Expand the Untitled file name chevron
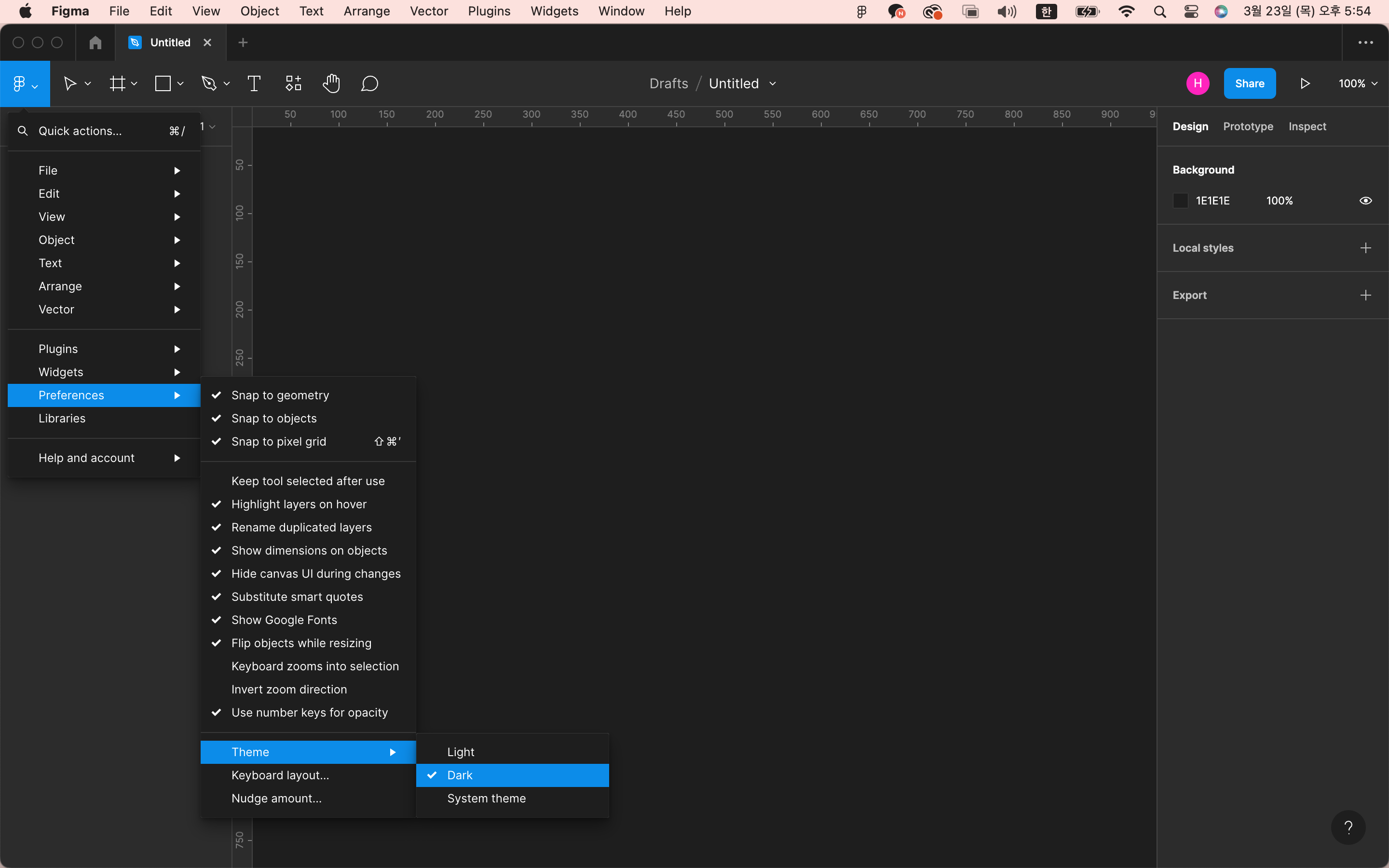This screenshot has height=868, width=1389. coord(773,84)
